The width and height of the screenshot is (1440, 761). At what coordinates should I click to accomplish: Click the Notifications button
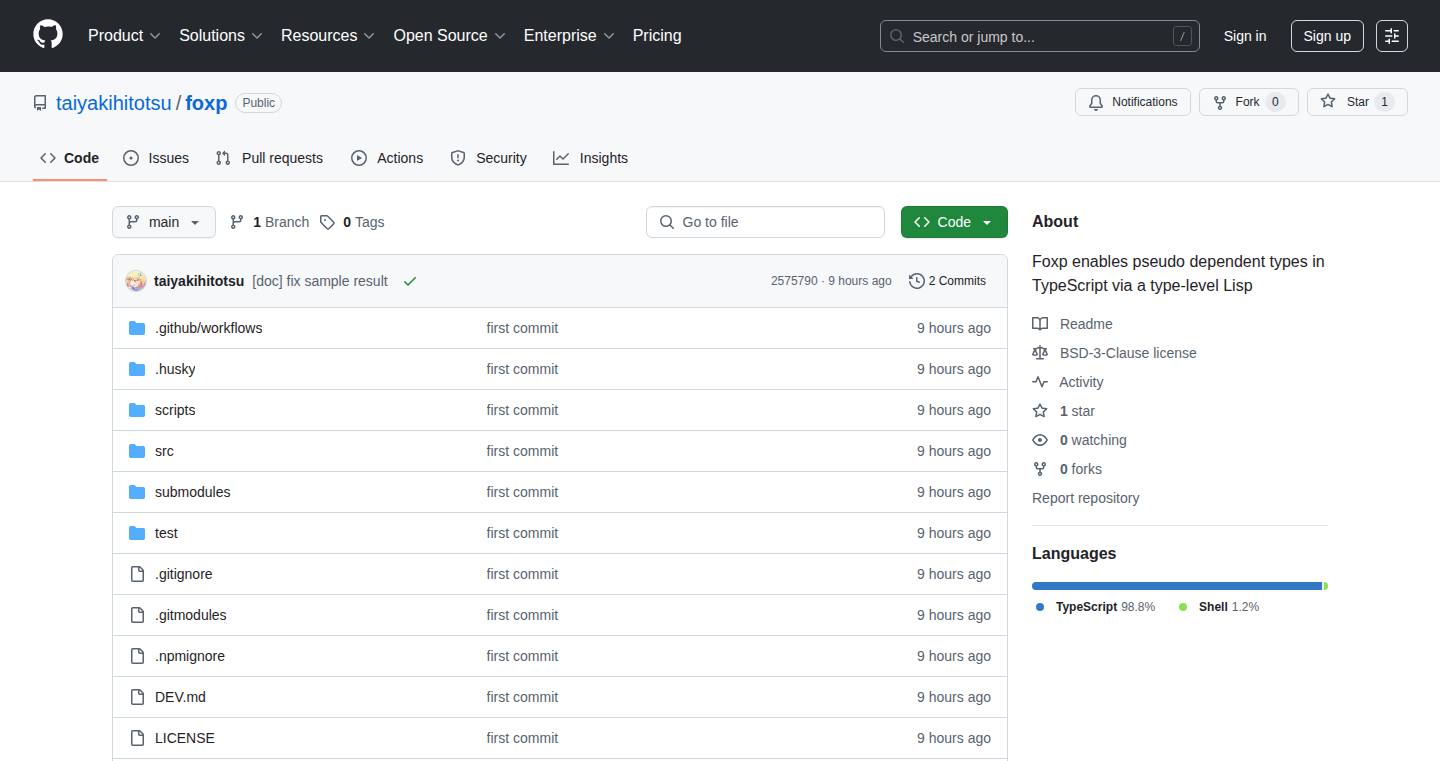point(1133,102)
